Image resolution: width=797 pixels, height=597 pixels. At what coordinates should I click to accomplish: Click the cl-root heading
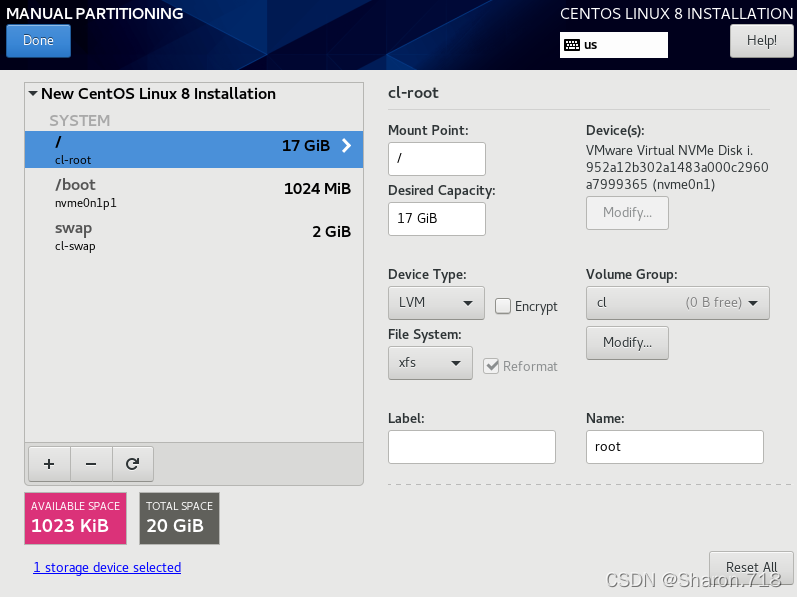413,93
